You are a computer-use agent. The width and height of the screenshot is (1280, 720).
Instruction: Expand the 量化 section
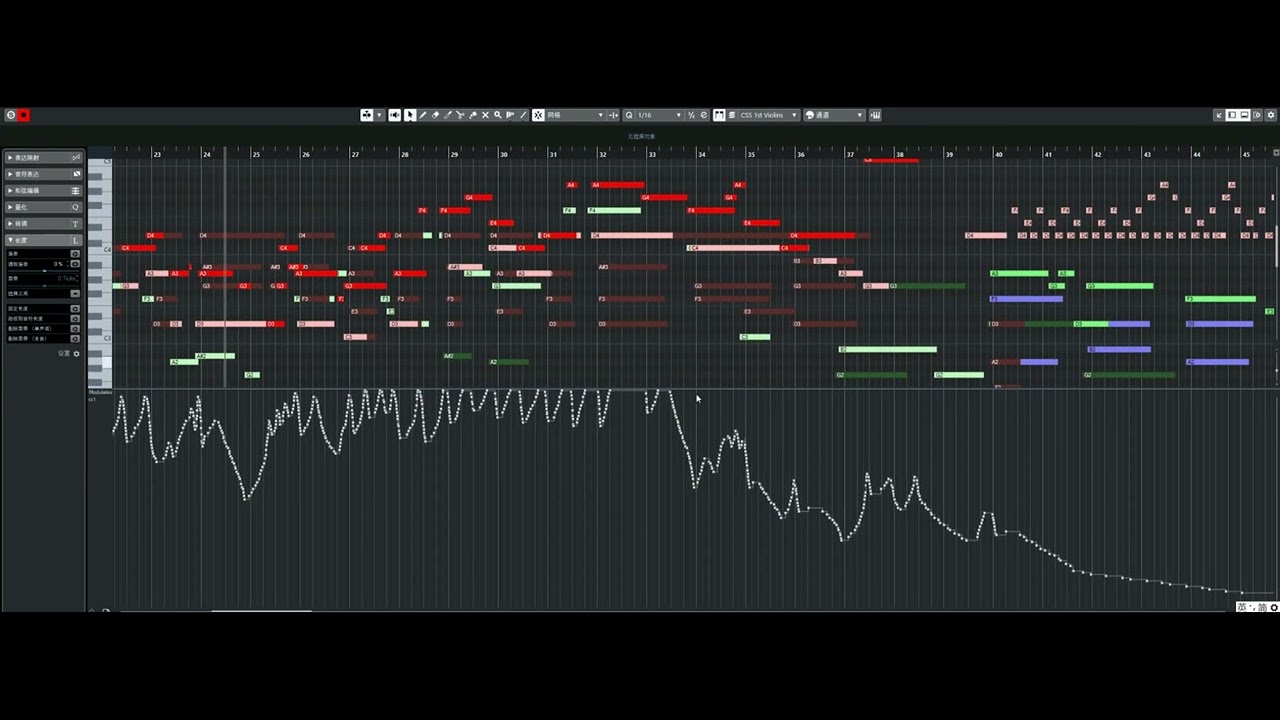(x=11, y=207)
